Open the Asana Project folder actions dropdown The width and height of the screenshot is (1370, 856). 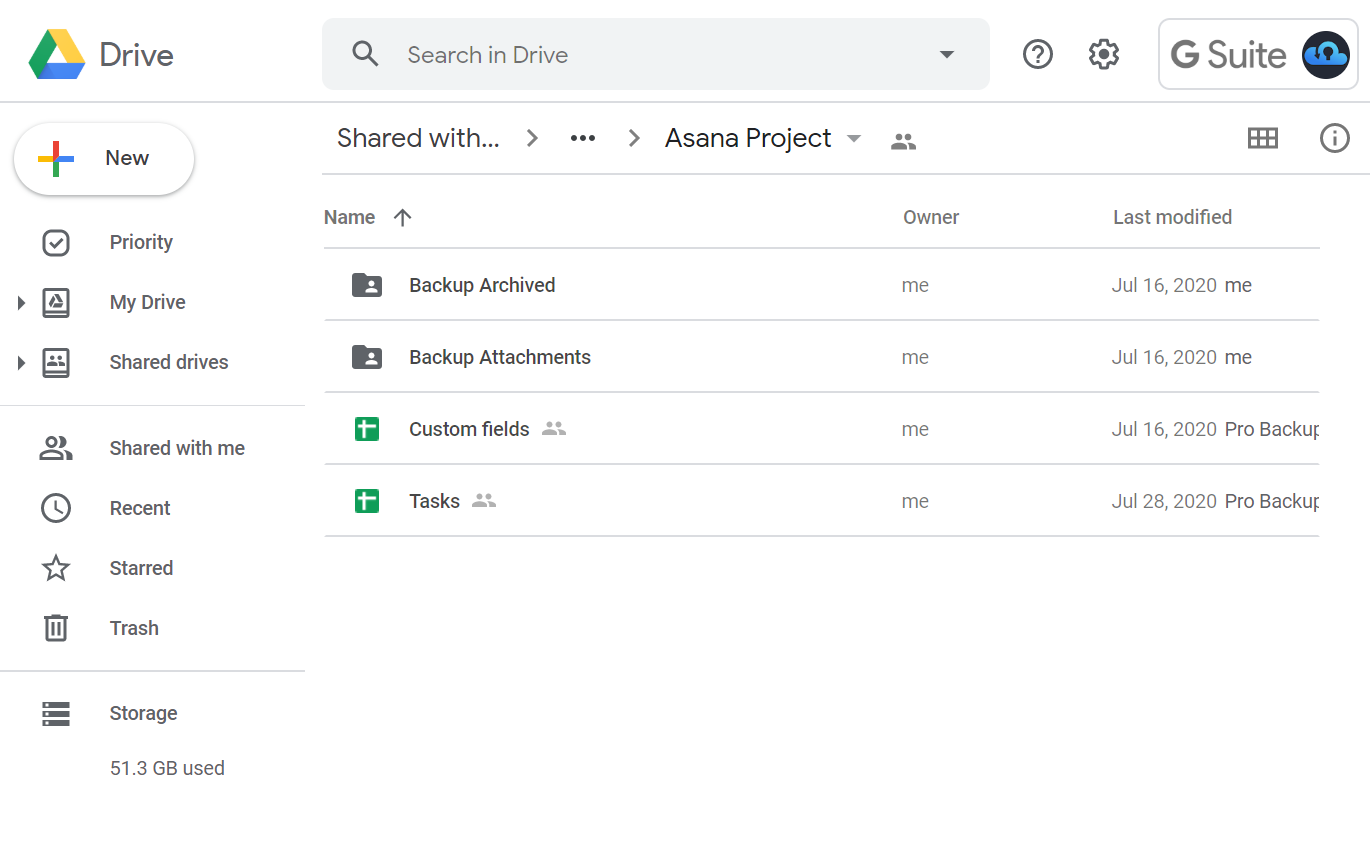pos(853,140)
